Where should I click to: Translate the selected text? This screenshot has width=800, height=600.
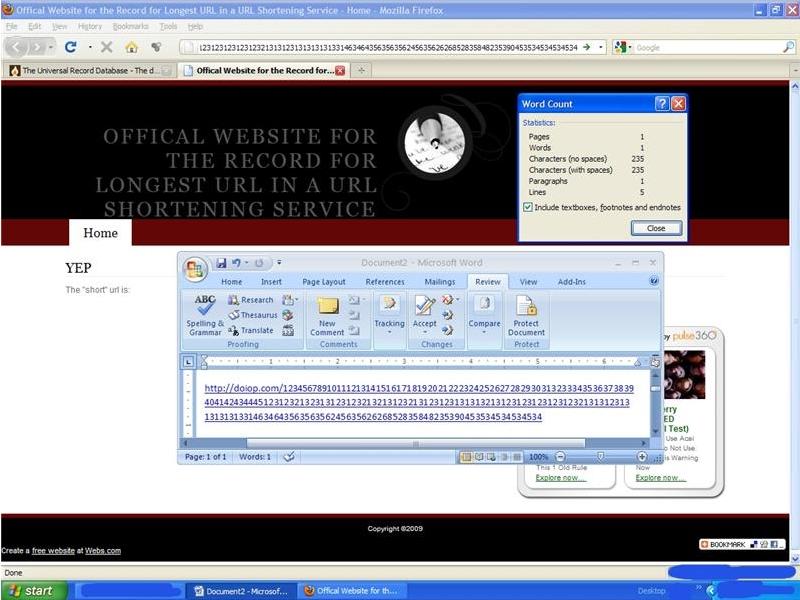coord(255,329)
